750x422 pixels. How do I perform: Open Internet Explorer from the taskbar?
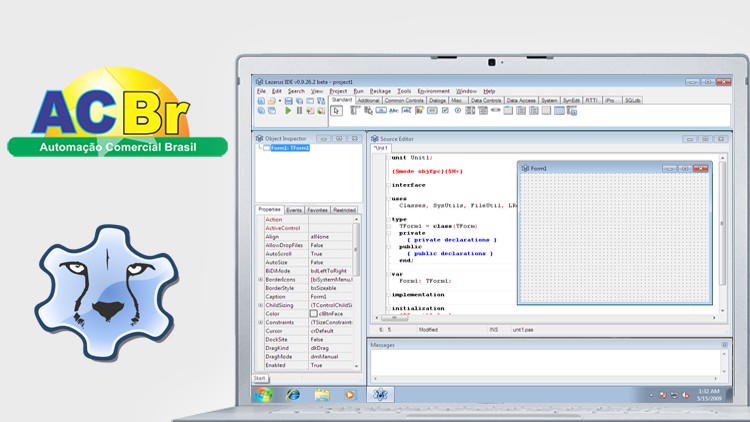point(293,395)
